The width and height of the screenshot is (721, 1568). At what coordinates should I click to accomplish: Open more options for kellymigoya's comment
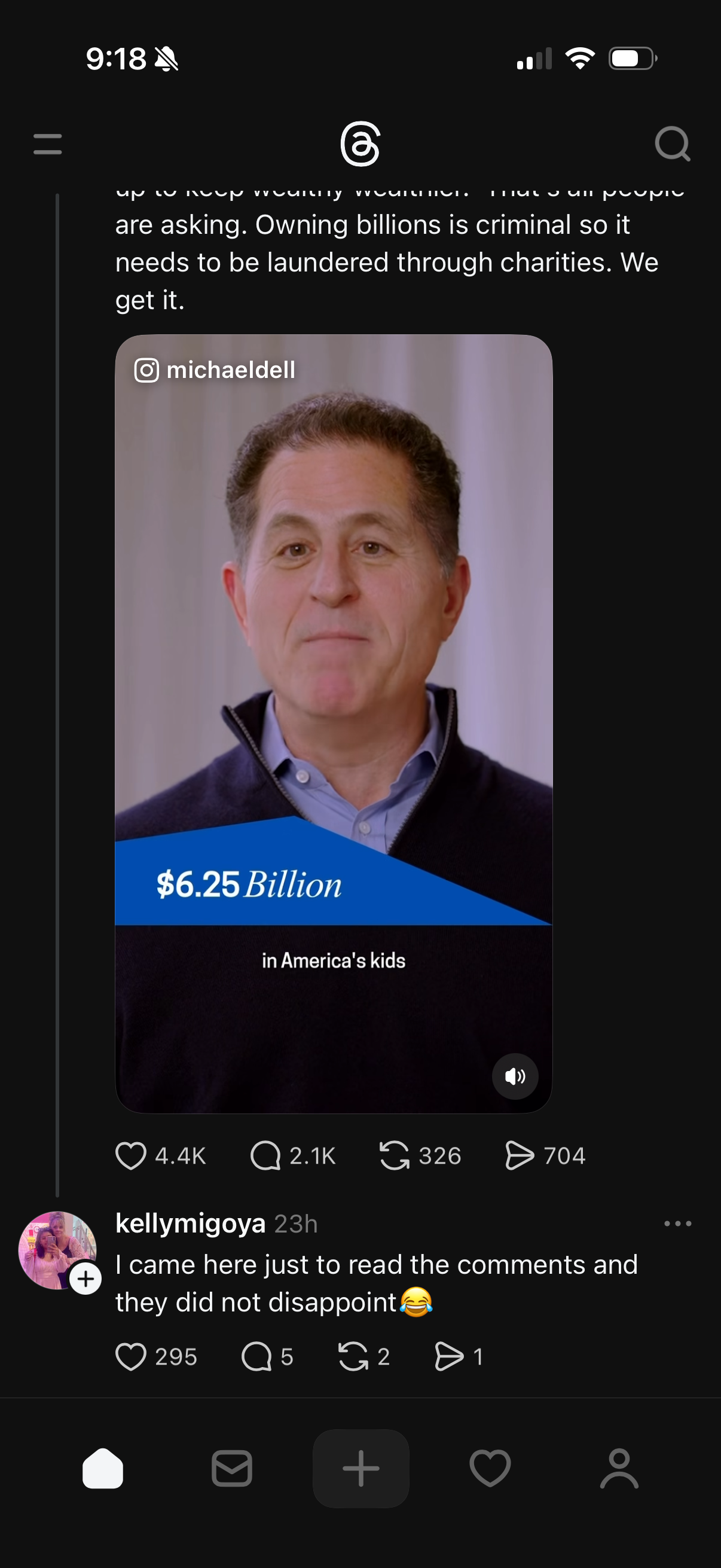[x=678, y=1224]
